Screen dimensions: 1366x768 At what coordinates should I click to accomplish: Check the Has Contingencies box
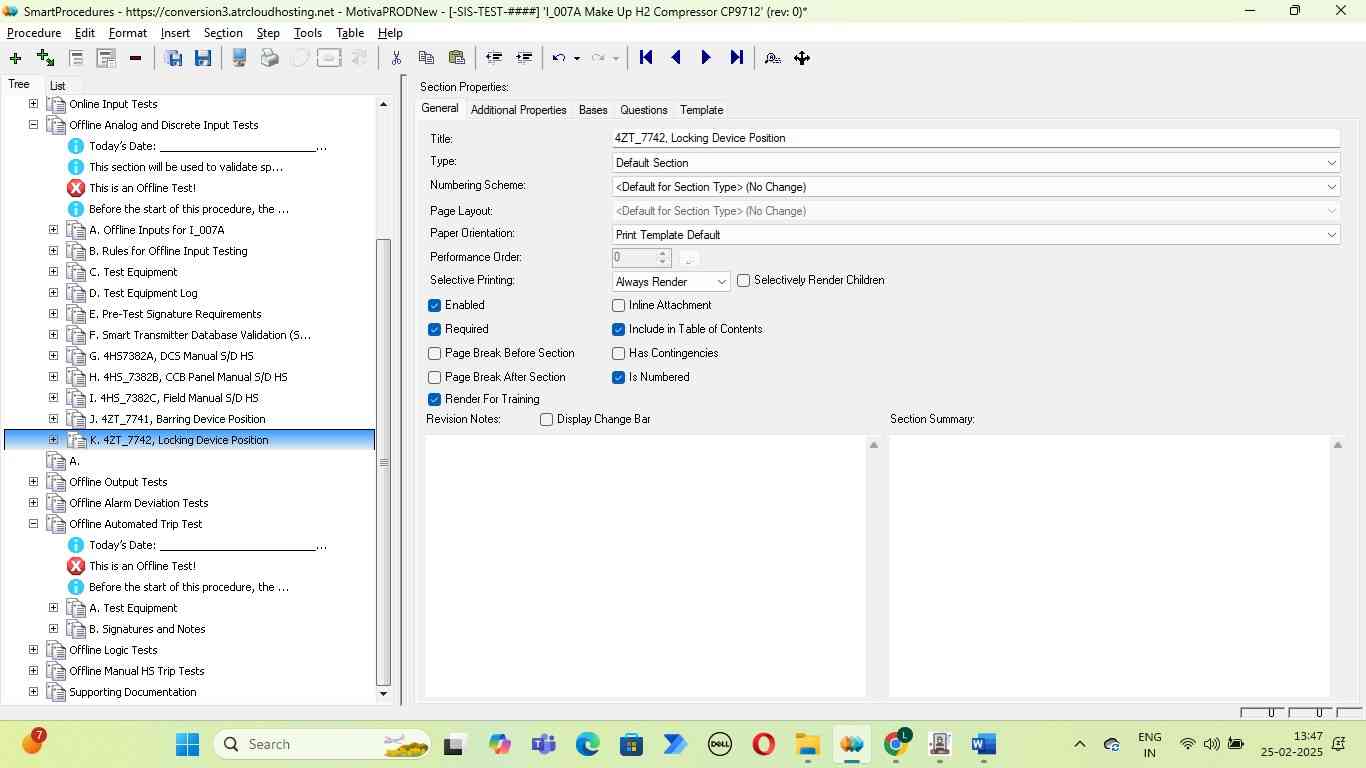coord(618,354)
